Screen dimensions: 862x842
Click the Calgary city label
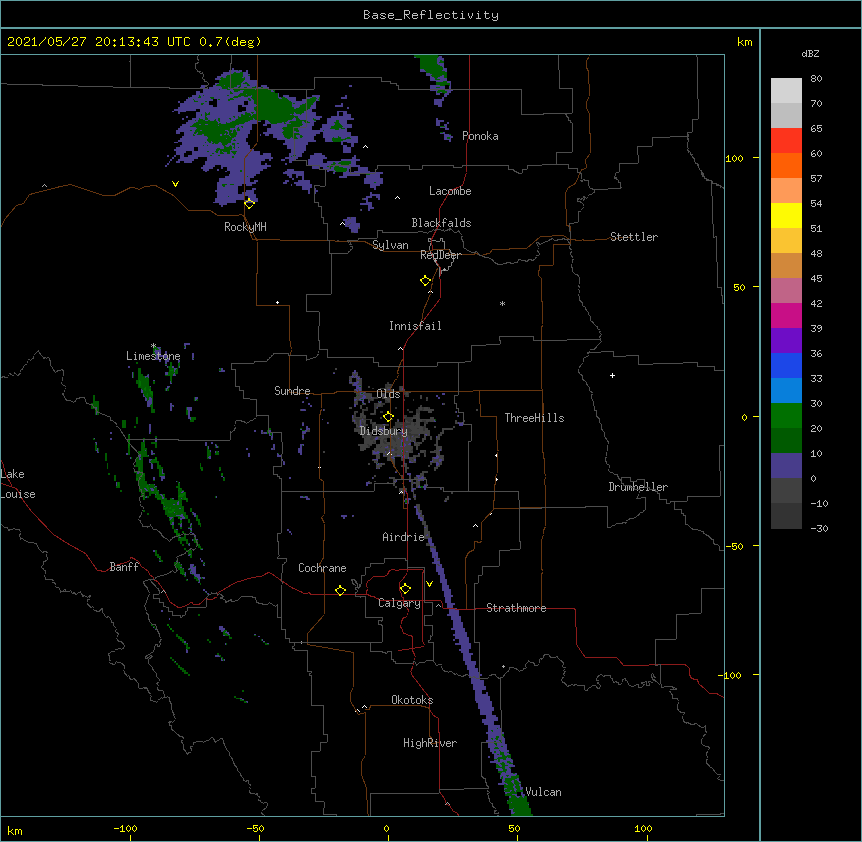pyautogui.click(x=399, y=603)
